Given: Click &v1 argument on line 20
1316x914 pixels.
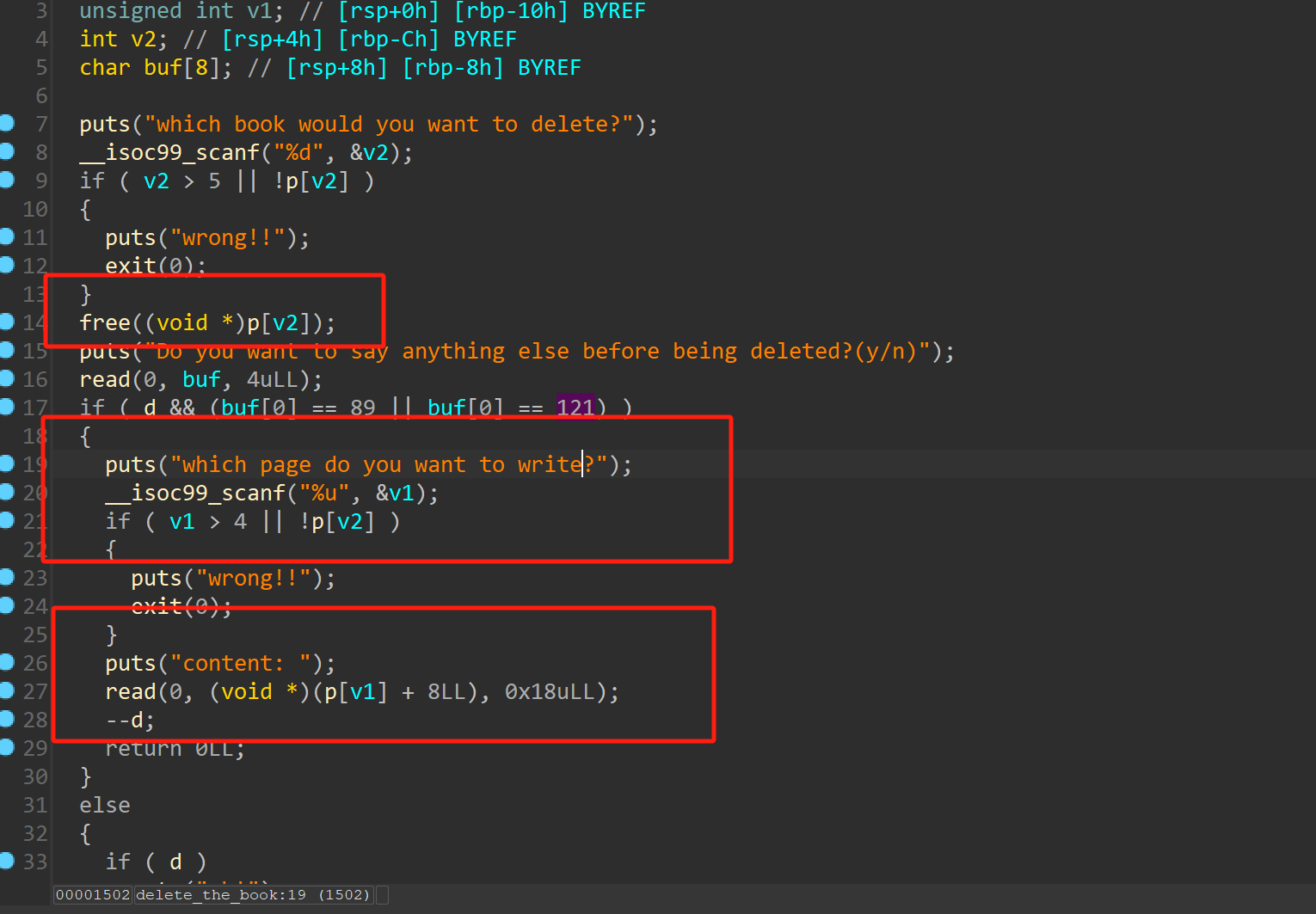Looking at the screenshot, I should tap(395, 494).
